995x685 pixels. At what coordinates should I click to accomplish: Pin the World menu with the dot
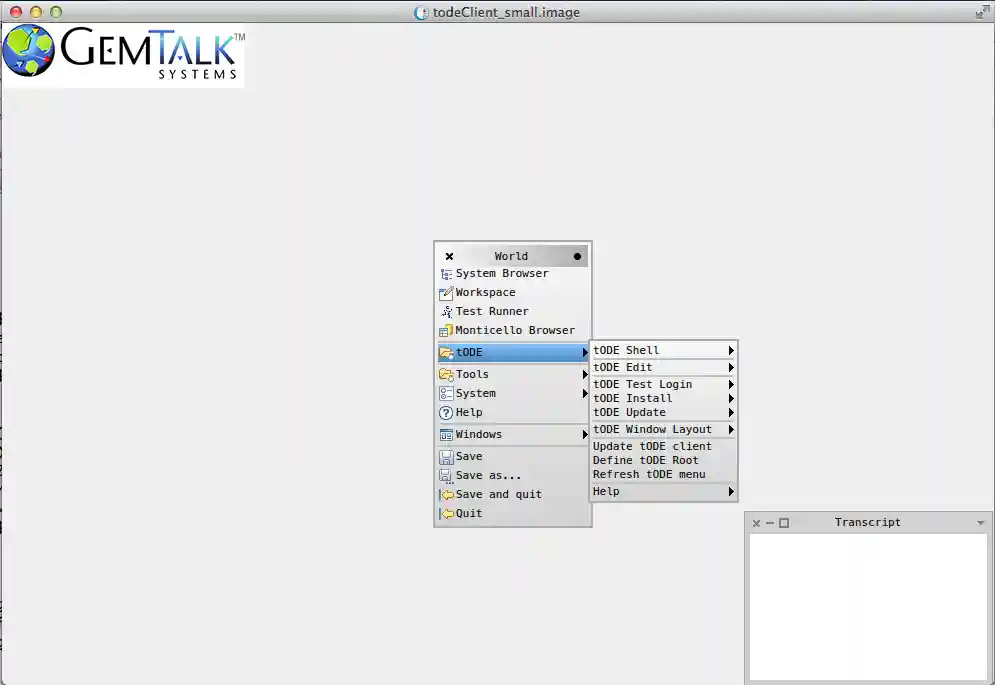[577, 257]
